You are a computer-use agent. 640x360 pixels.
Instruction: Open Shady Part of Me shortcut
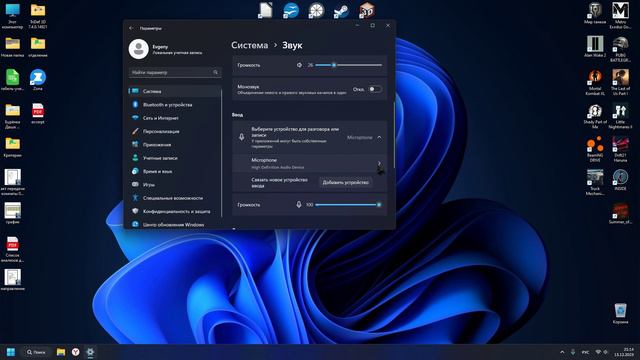tap(595, 116)
